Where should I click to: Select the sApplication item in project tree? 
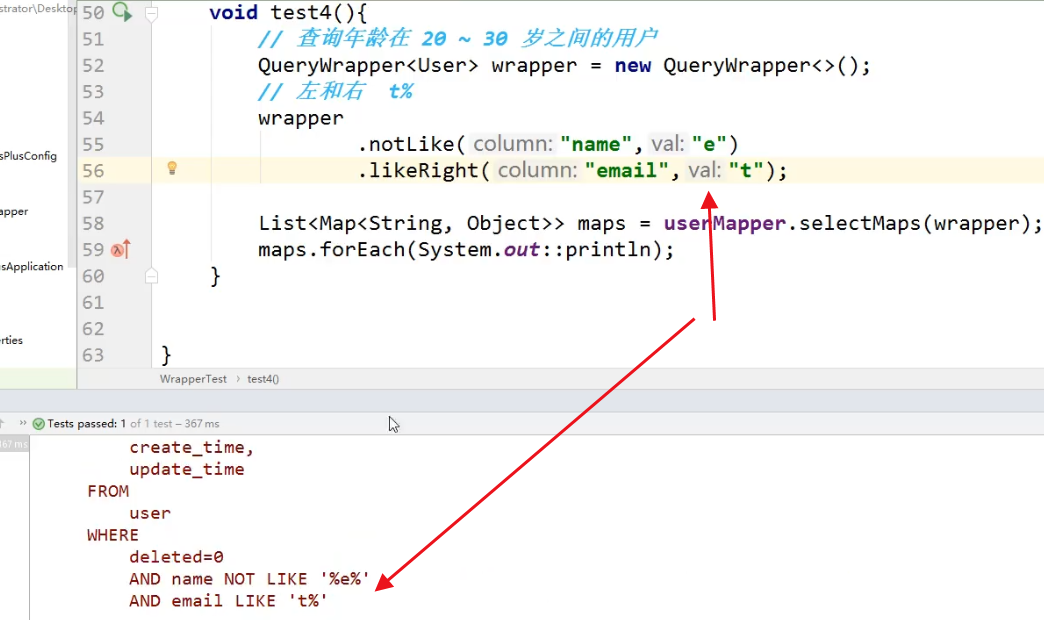pos(32,266)
